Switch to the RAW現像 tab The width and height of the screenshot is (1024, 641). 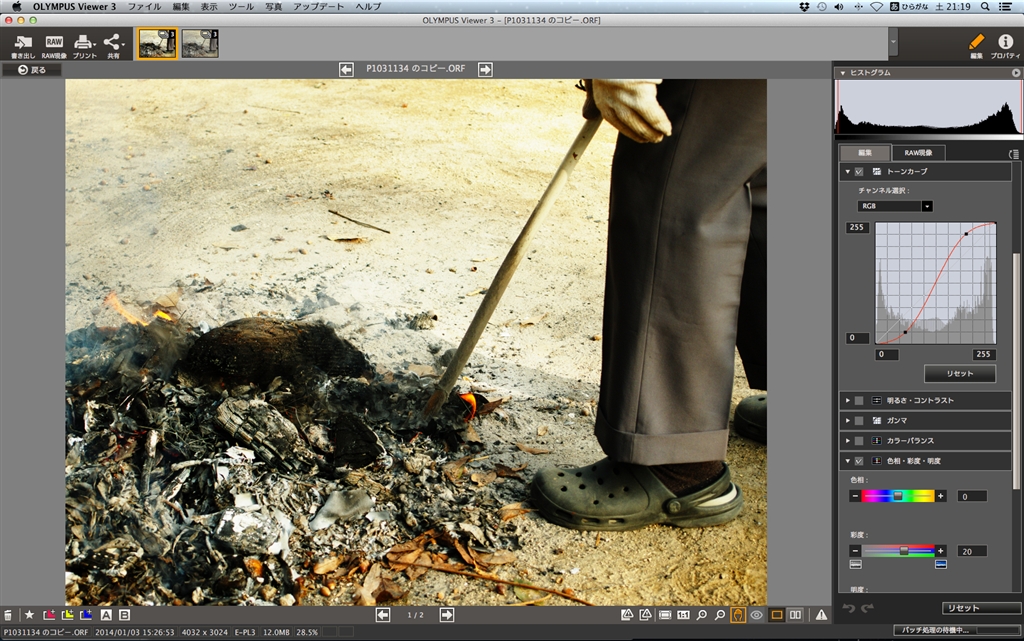pyautogui.click(x=918, y=153)
